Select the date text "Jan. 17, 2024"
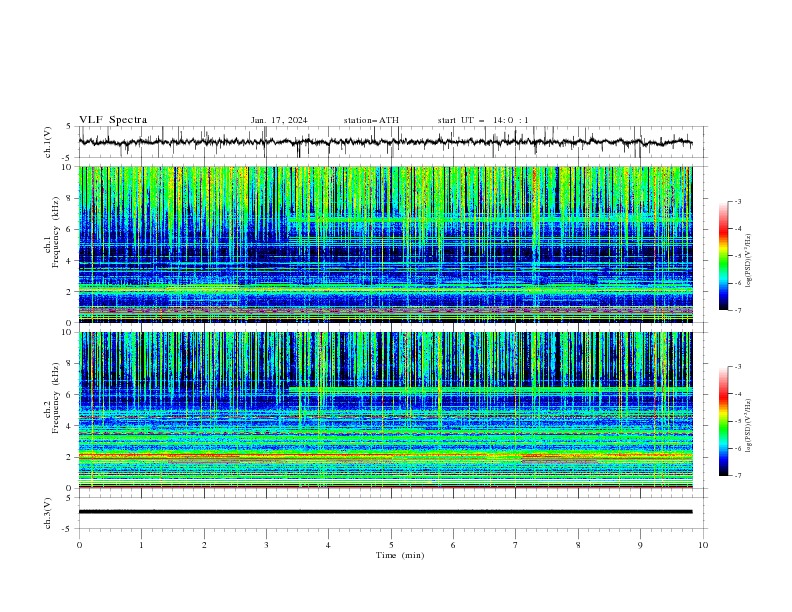The width and height of the screenshot is (792, 612). 279,120
